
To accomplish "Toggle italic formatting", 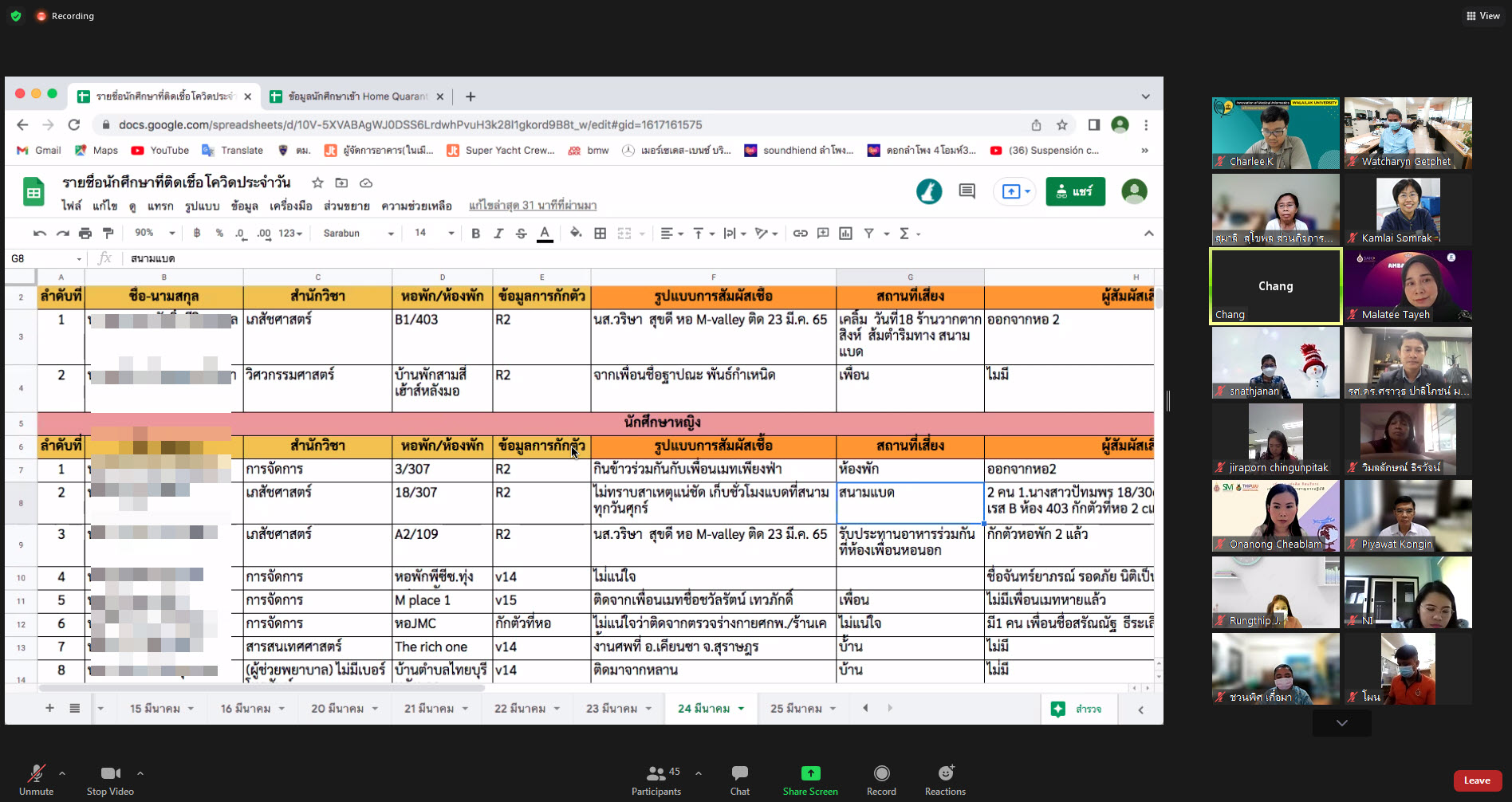I will pos(498,234).
